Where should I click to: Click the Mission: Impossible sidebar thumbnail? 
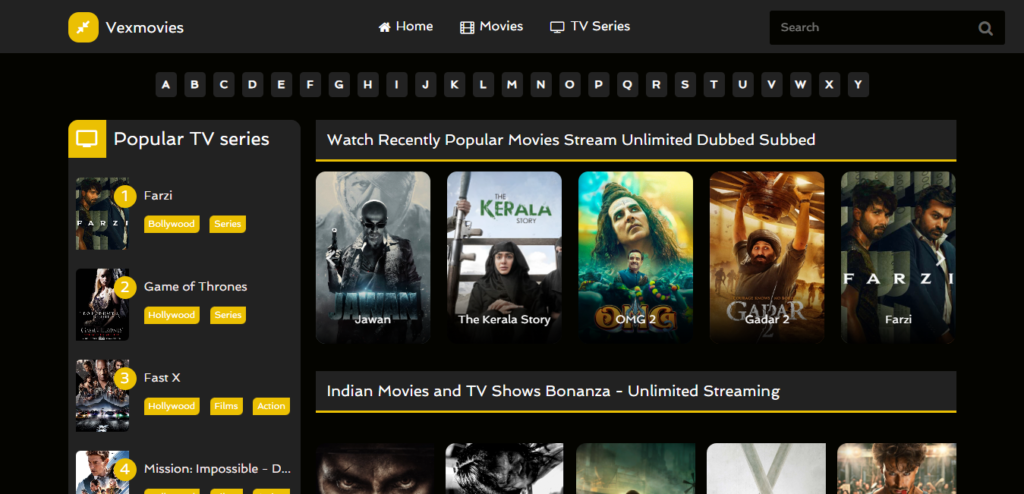[102, 472]
